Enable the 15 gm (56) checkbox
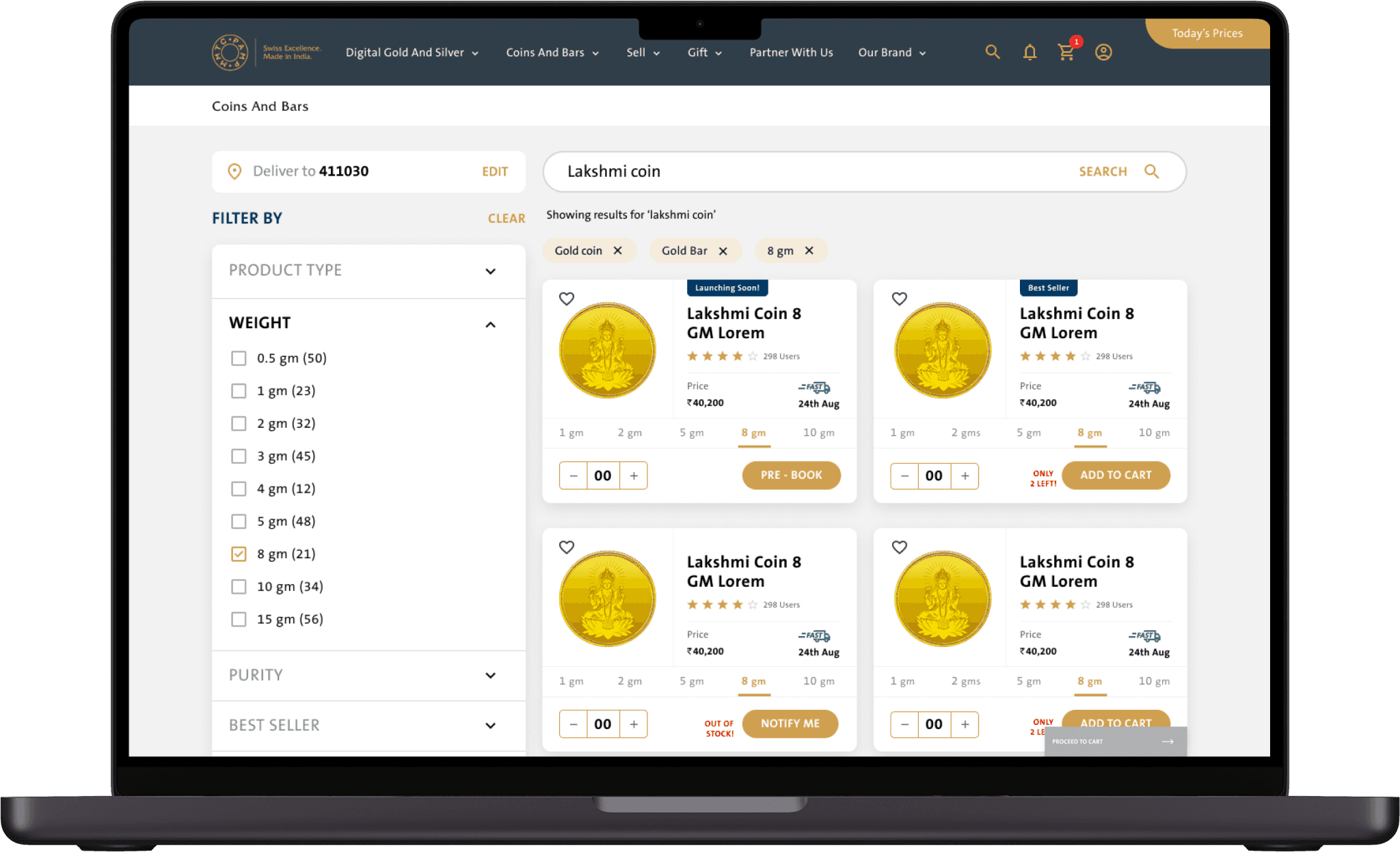1400x852 pixels. tap(239, 619)
